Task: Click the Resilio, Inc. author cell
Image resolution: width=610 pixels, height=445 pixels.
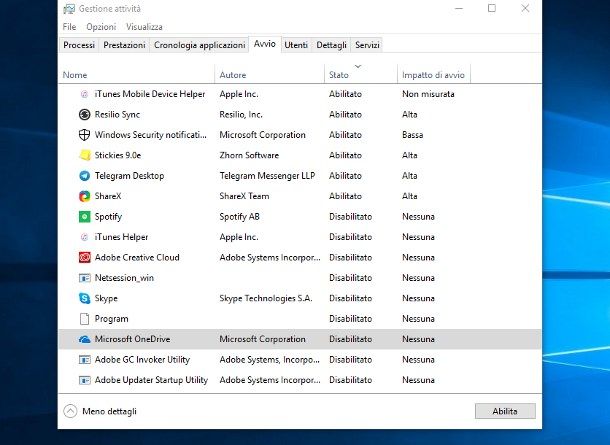Action: [241, 114]
